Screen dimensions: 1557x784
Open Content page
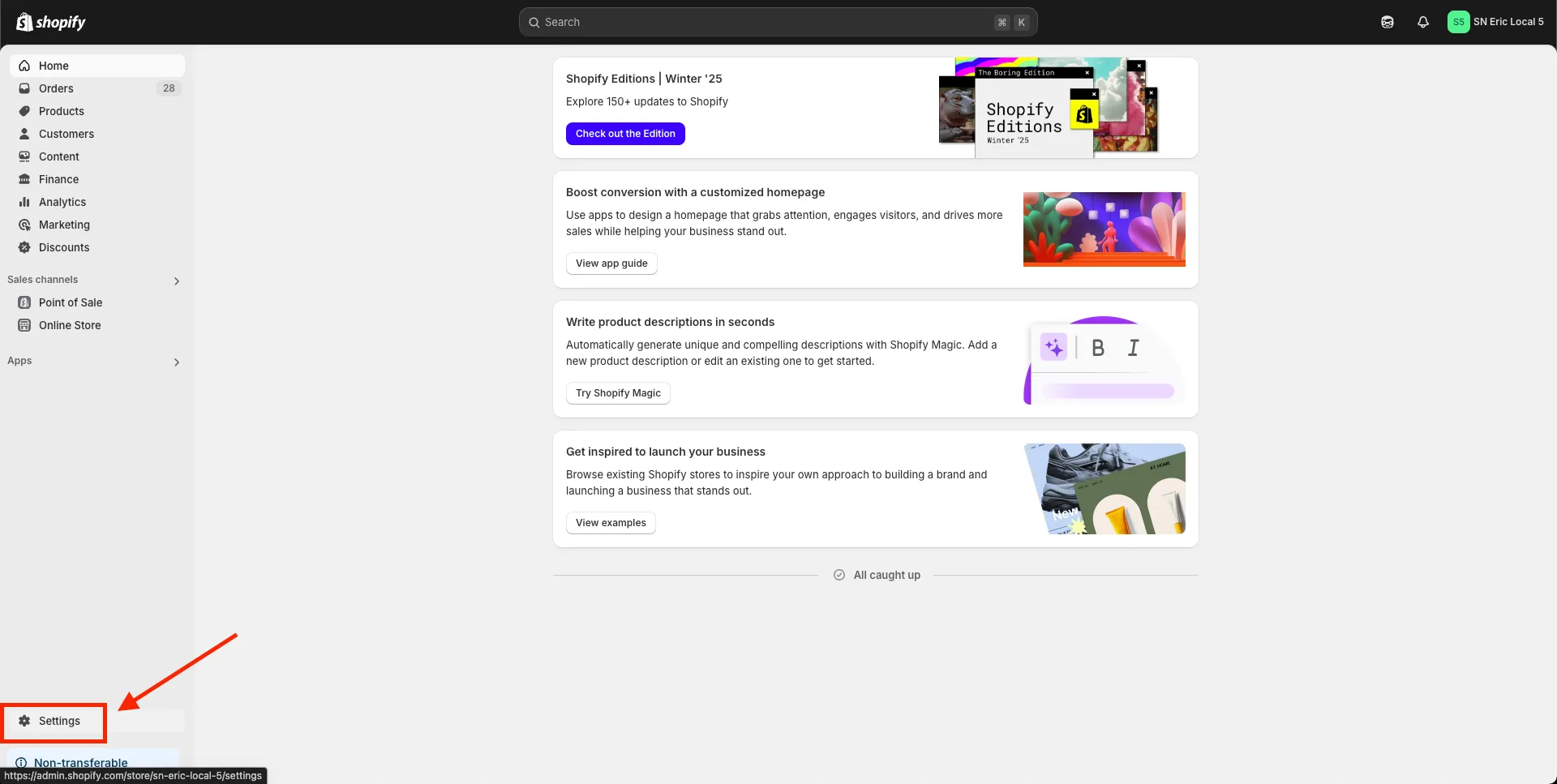click(x=97, y=156)
